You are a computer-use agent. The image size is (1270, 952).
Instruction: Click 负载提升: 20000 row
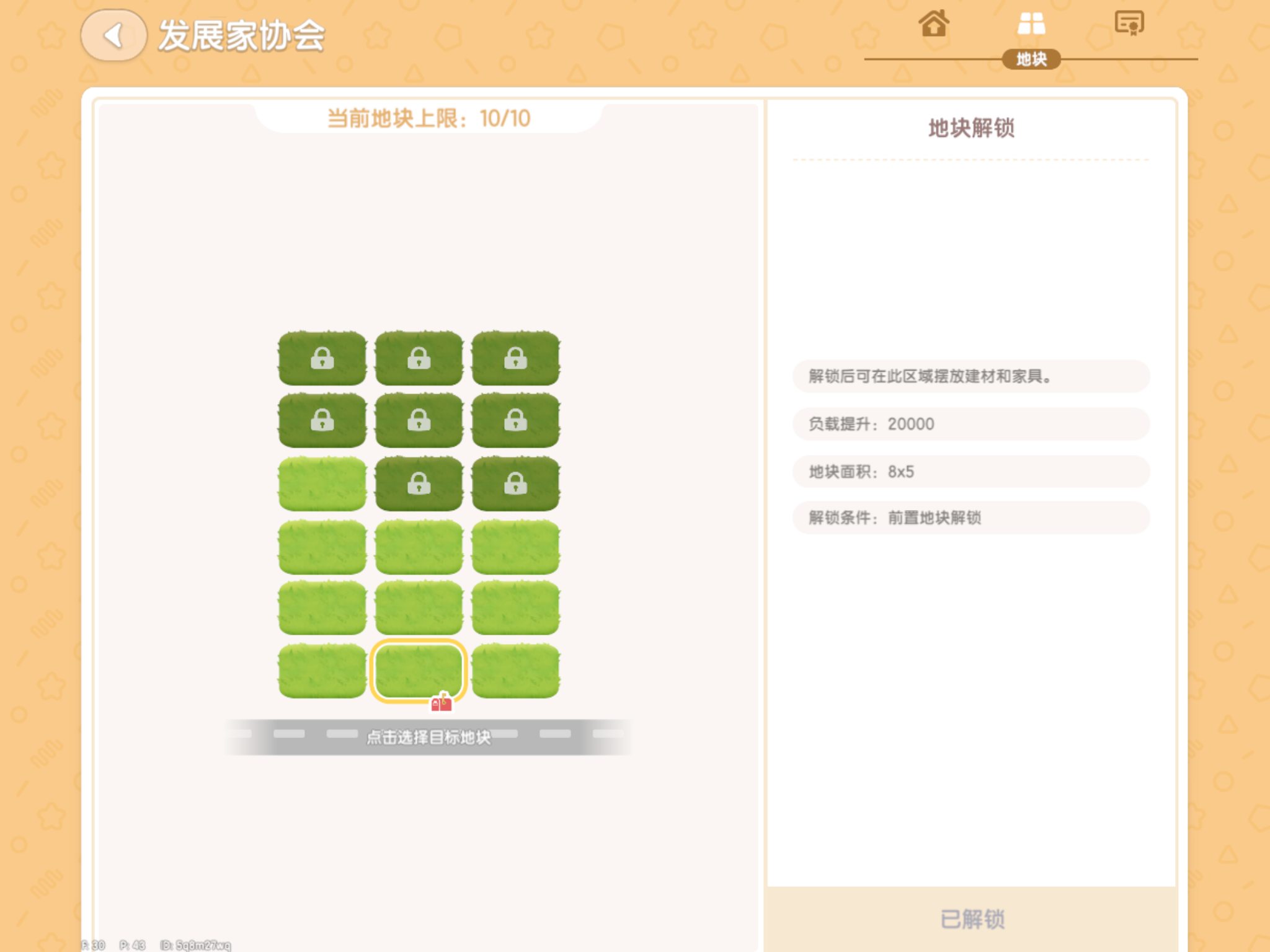pyautogui.click(x=971, y=424)
